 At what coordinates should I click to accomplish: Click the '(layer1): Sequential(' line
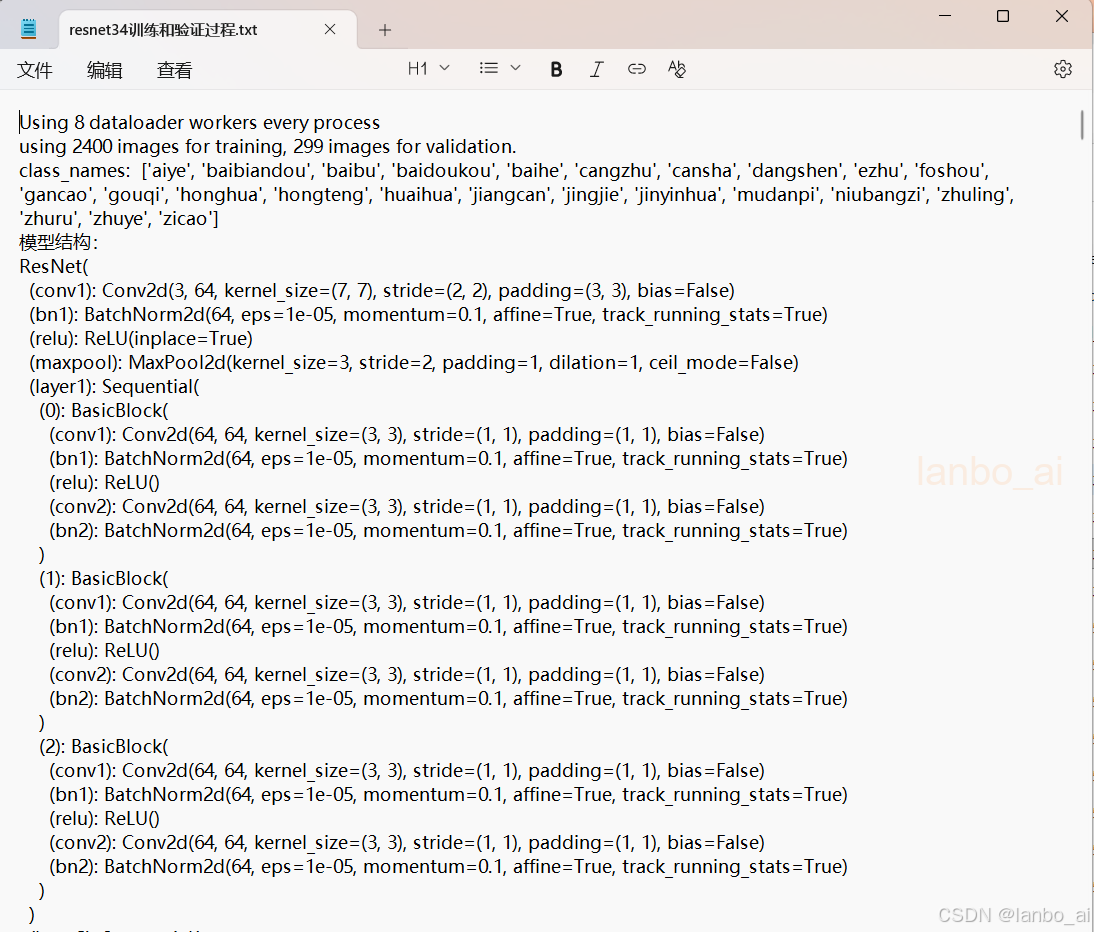pos(114,386)
